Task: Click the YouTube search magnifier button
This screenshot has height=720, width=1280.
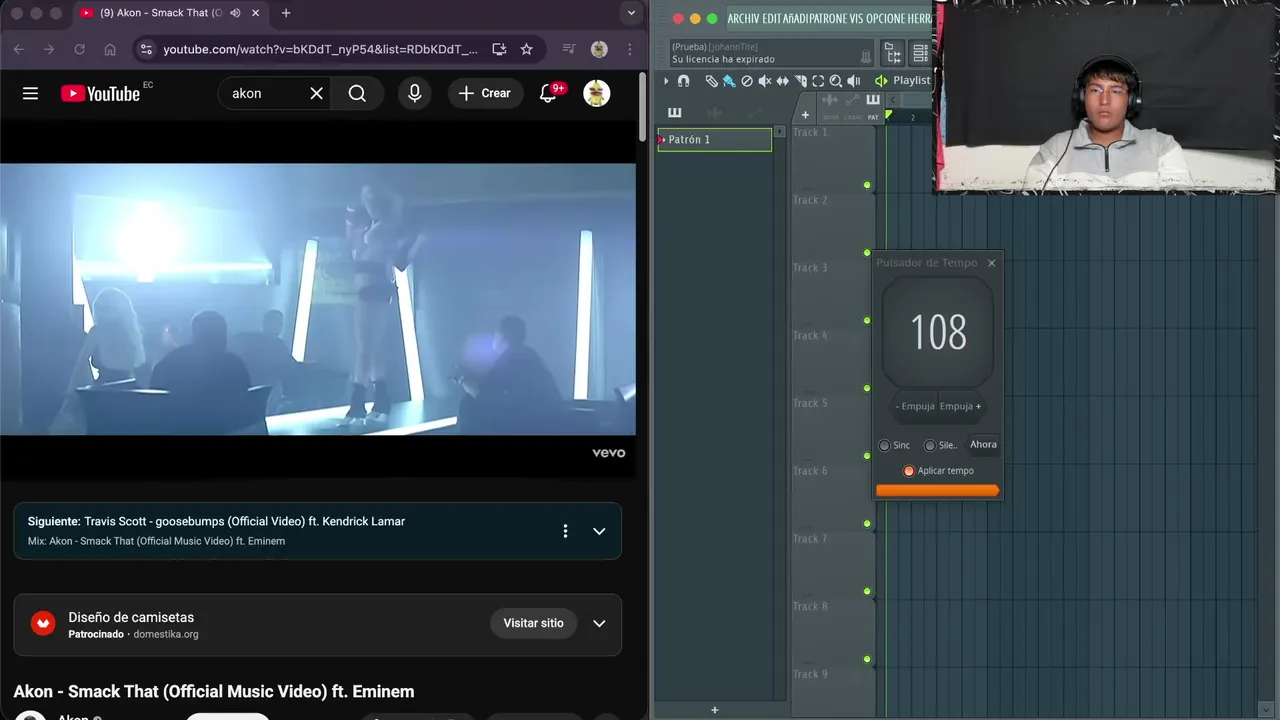Action: tap(357, 93)
